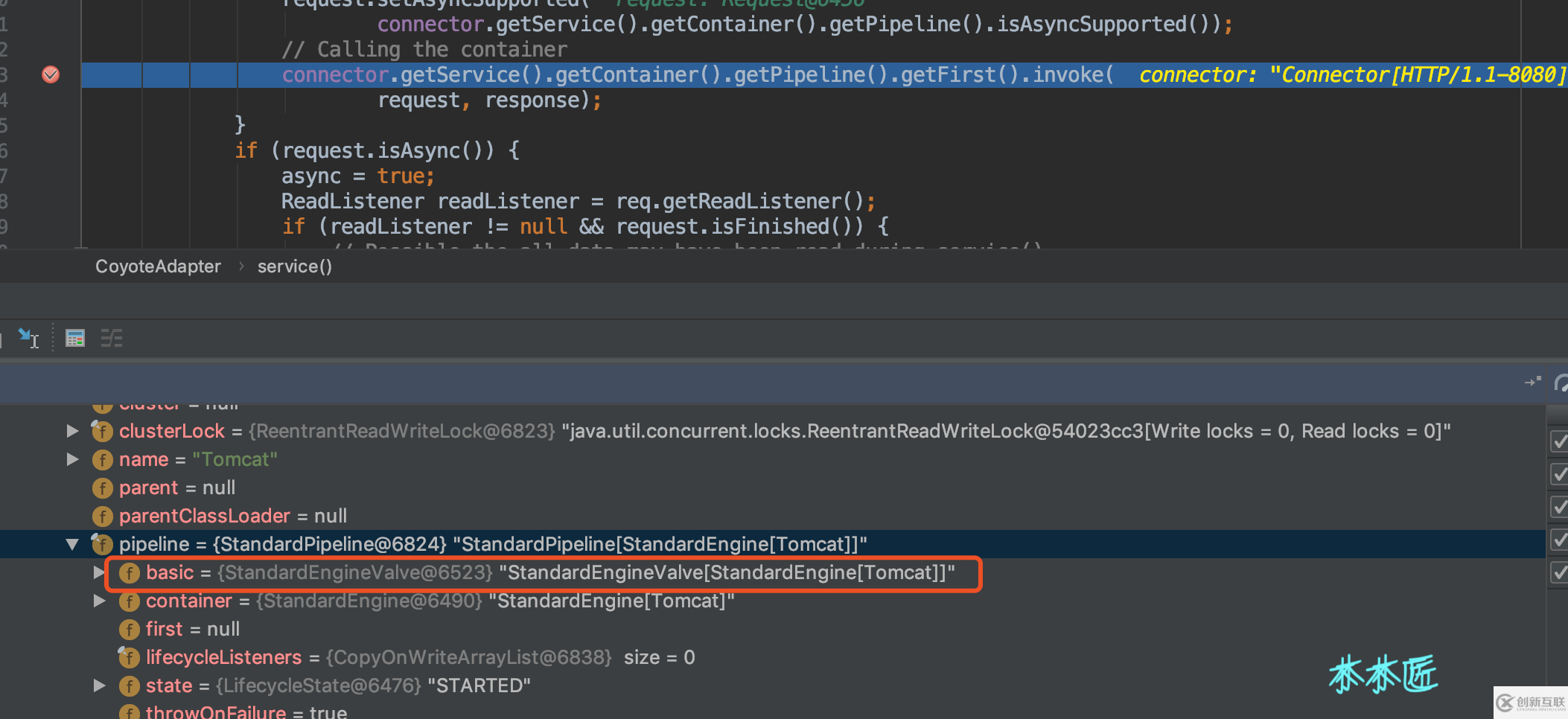The width and height of the screenshot is (1568, 719).
Task: Click the 'if (request.isAsync()) {' line
Action: pos(377,150)
